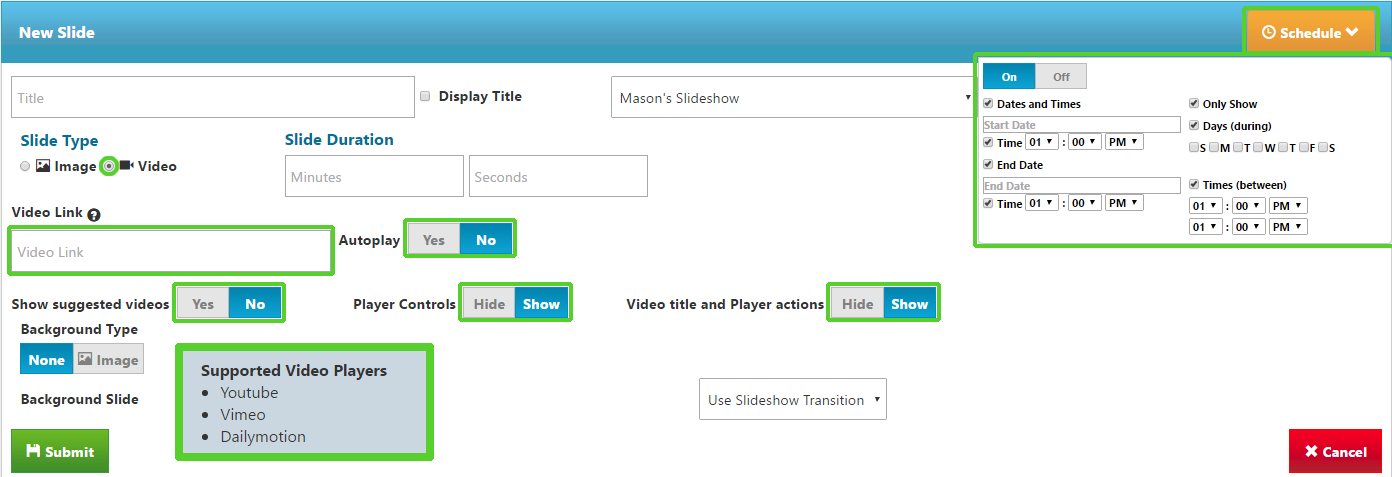Enable the Display Title checkbox
The width and height of the screenshot is (1392, 477).
(425, 97)
